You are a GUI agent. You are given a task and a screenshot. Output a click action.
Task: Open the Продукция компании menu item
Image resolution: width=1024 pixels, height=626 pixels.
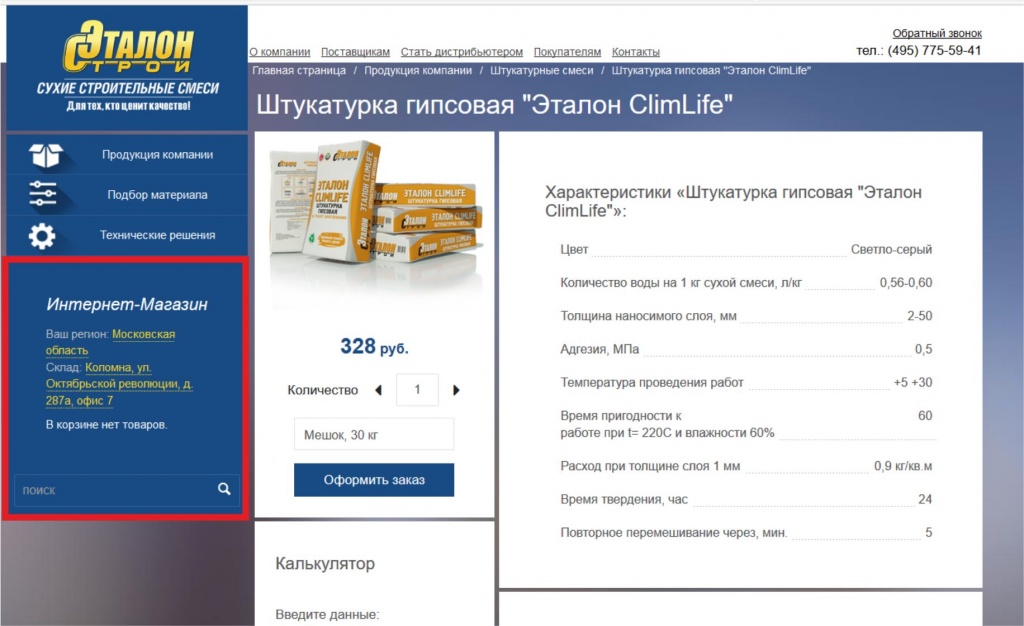pyautogui.click(x=157, y=155)
